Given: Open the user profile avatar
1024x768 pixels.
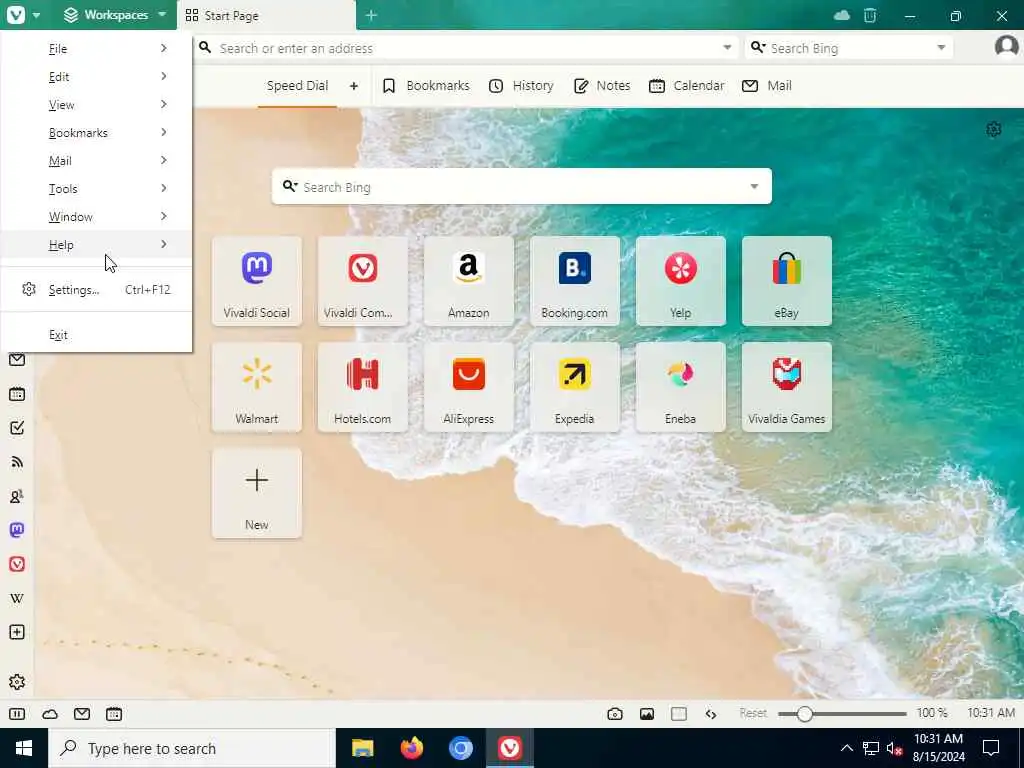Looking at the screenshot, I should [1006, 47].
